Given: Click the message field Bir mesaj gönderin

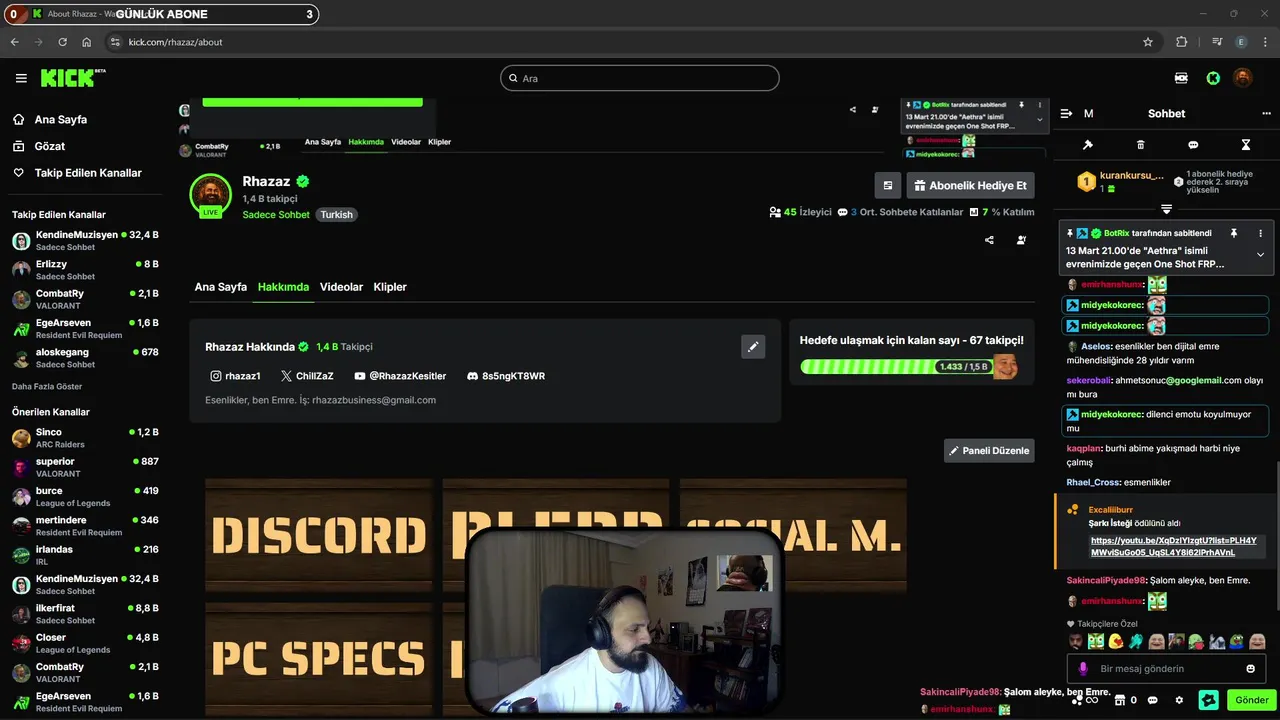Looking at the screenshot, I should coord(1166,669).
